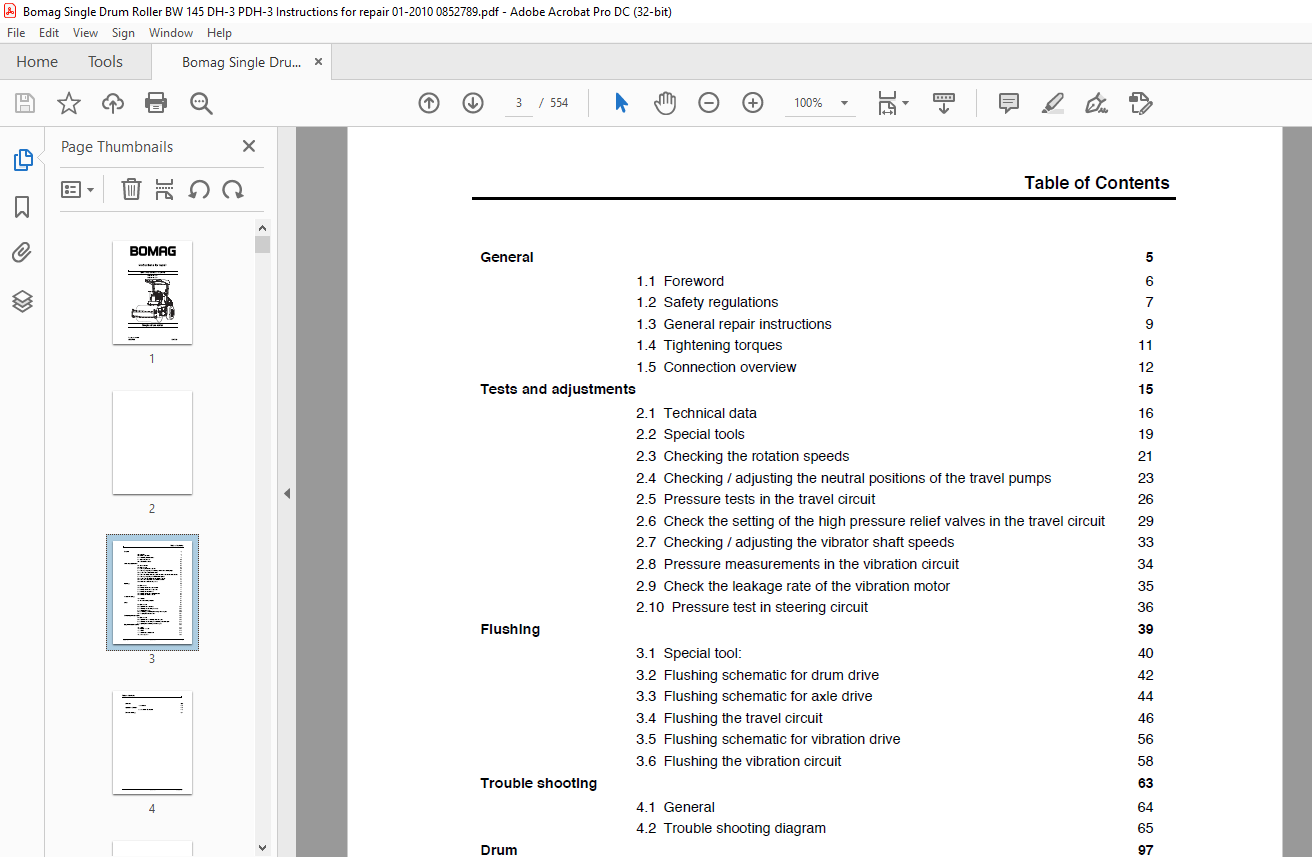Click '1.5 Connection overview' entry
1312x857 pixels.
point(716,367)
